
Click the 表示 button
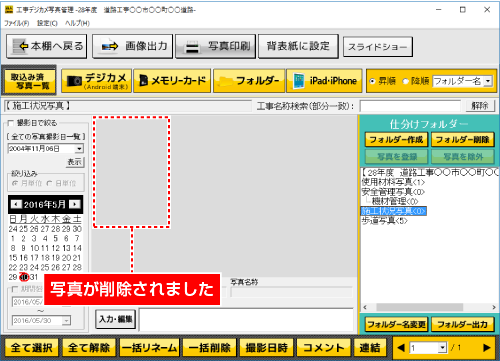click(75, 162)
